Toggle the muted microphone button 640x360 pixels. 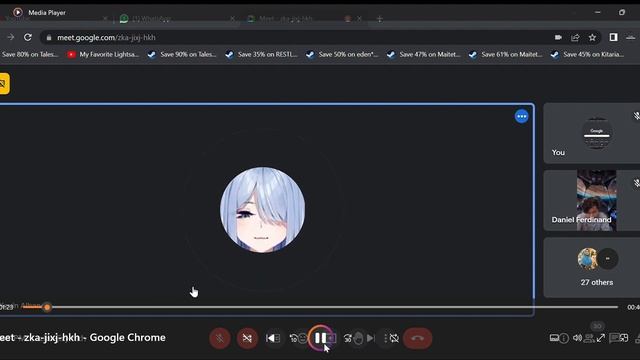pyautogui.click(x=220, y=338)
